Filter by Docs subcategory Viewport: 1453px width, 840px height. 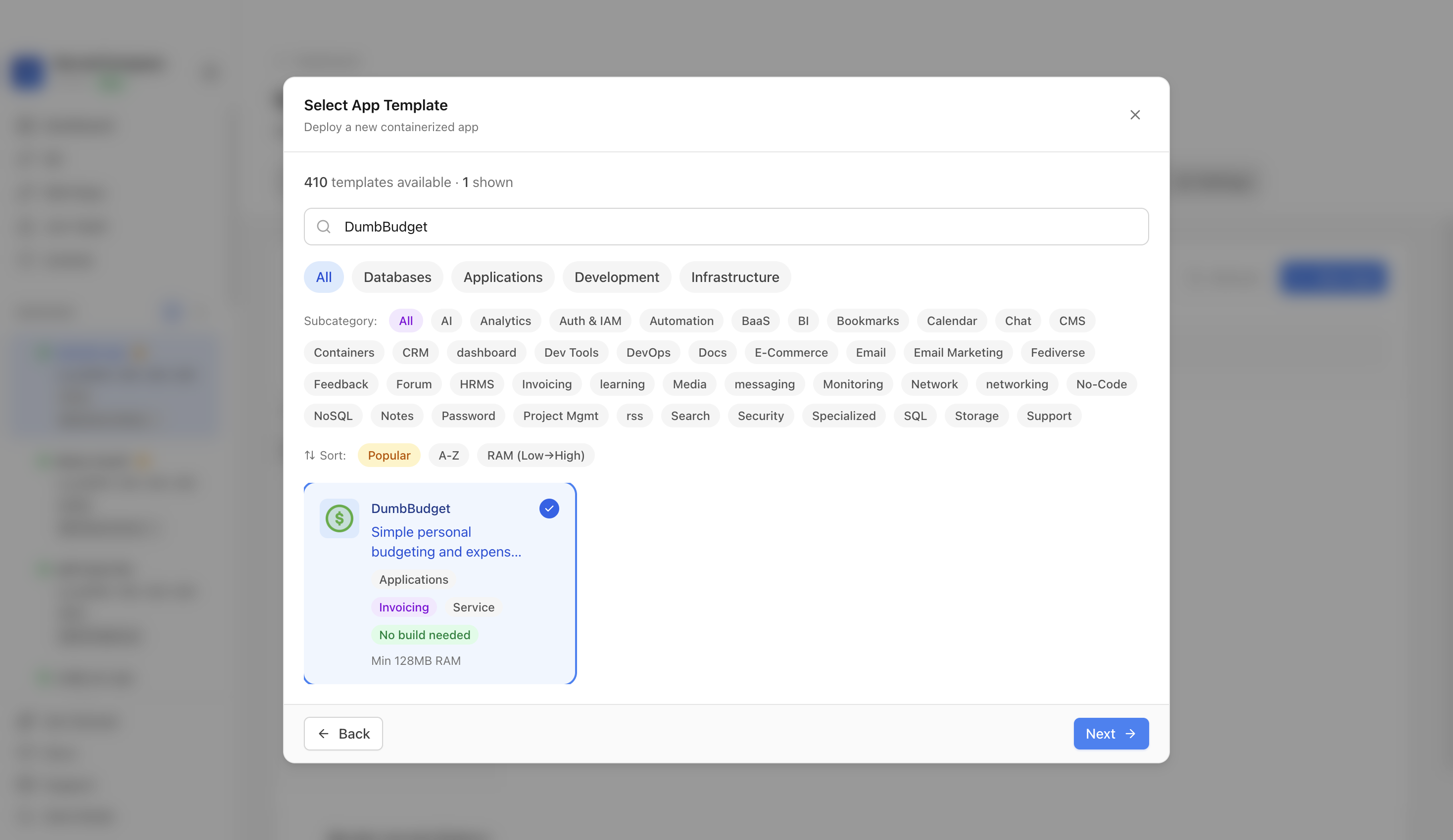pos(712,352)
